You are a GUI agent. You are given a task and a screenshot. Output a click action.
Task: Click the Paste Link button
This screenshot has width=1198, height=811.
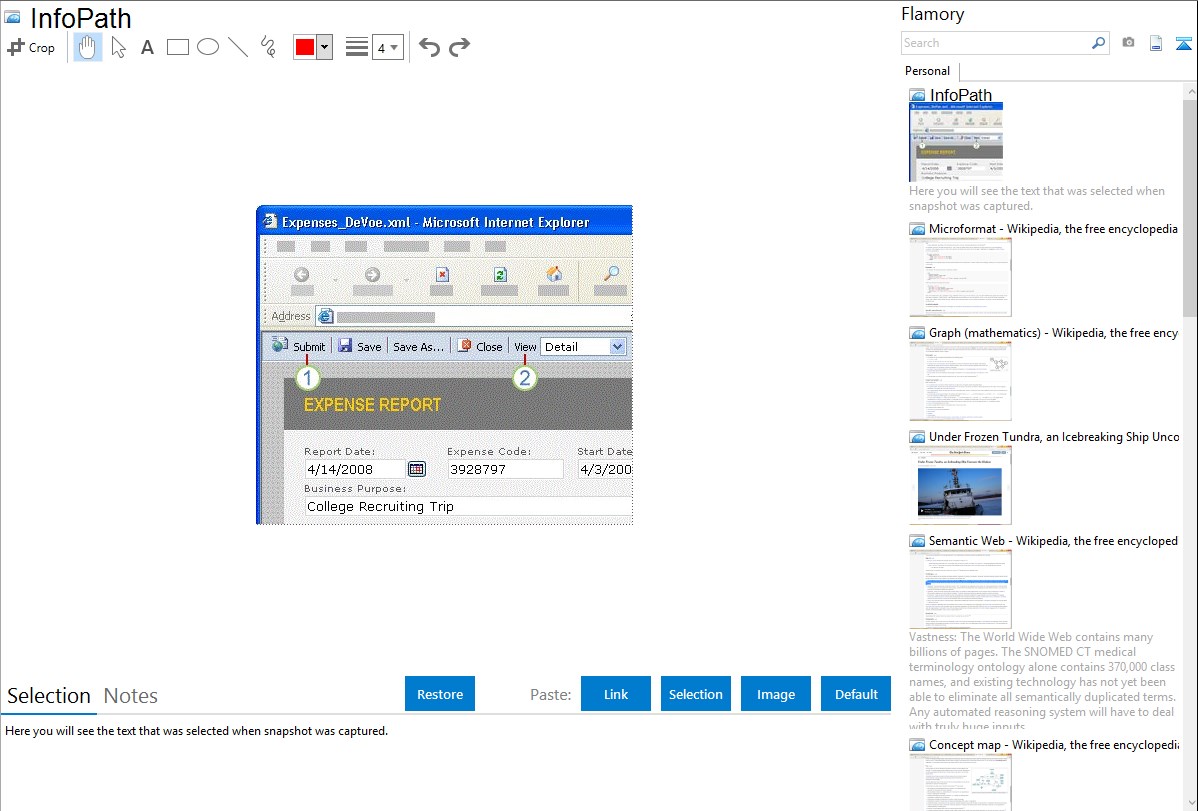(x=616, y=694)
